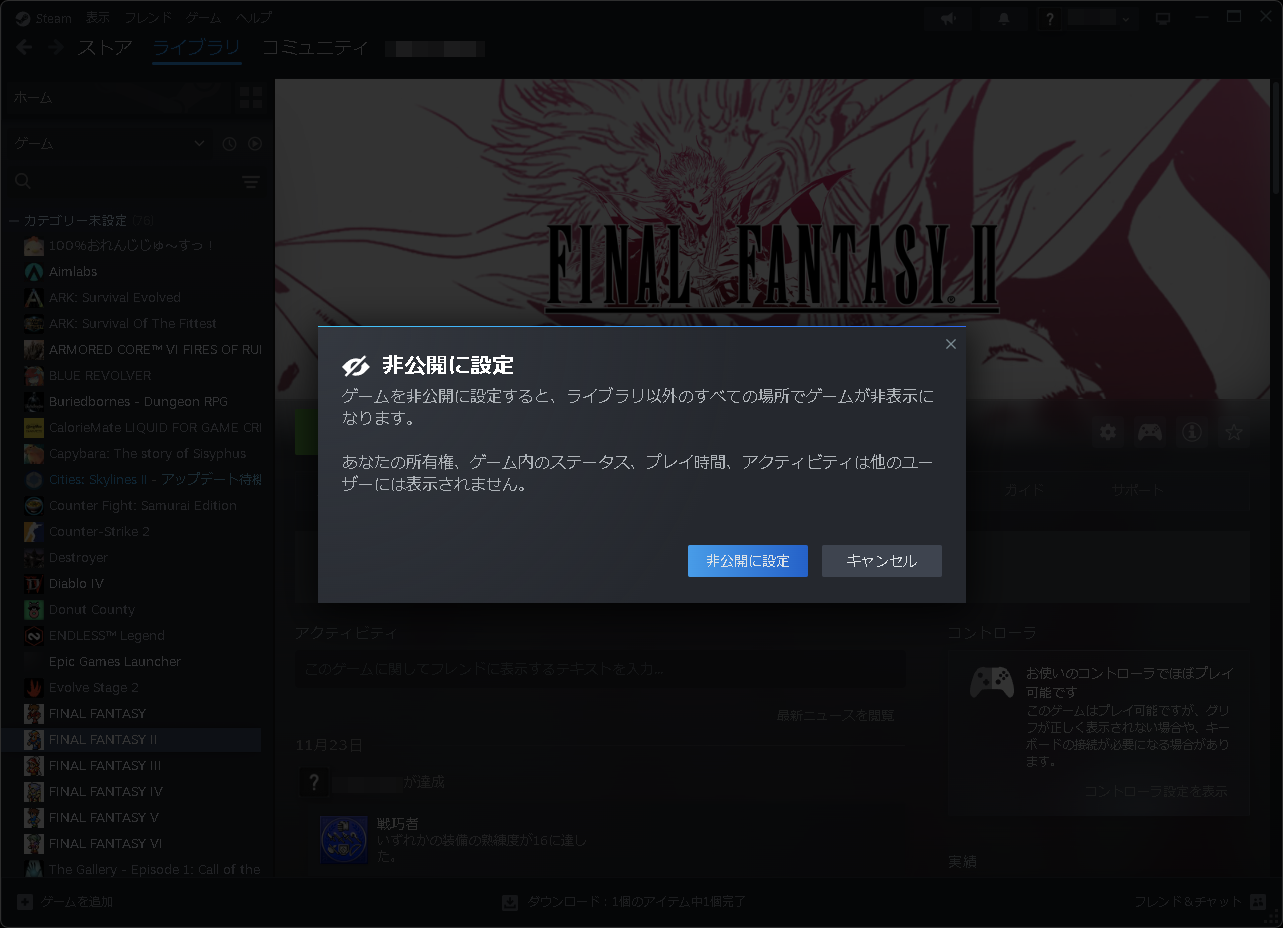Add the game to favorites with the star

[1234, 432]
